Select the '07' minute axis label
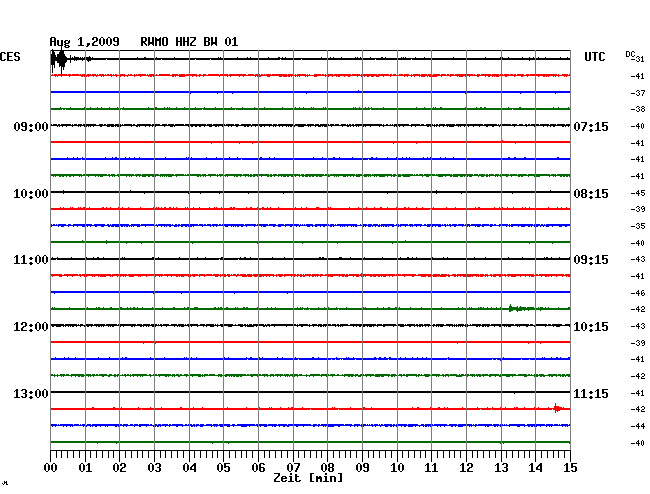This screenshot has height=494, width=650. click(293, 467)
